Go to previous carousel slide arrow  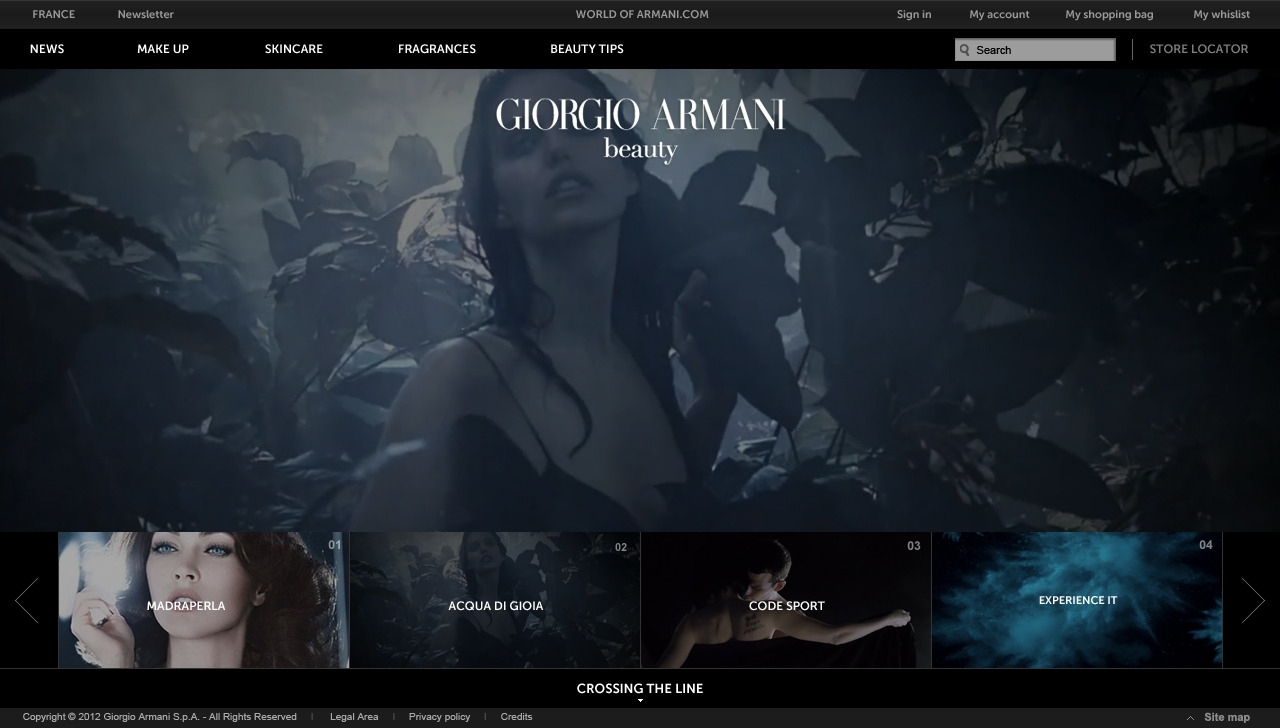click(x=27, y=600)
